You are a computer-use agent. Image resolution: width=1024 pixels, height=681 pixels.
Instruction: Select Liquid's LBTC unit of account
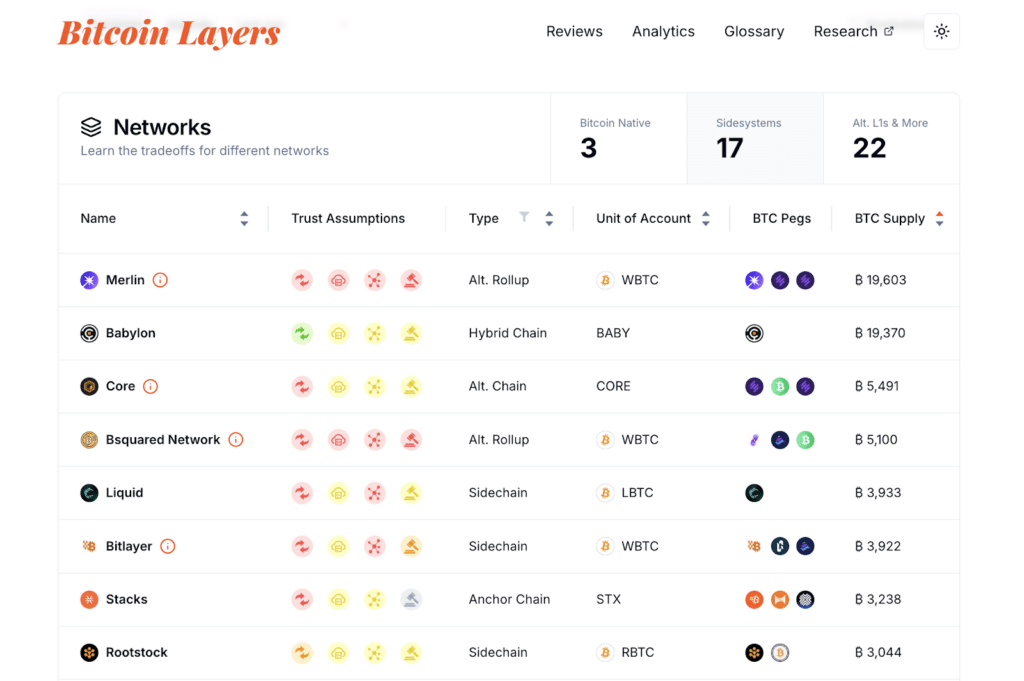click(x=625, y=492)
